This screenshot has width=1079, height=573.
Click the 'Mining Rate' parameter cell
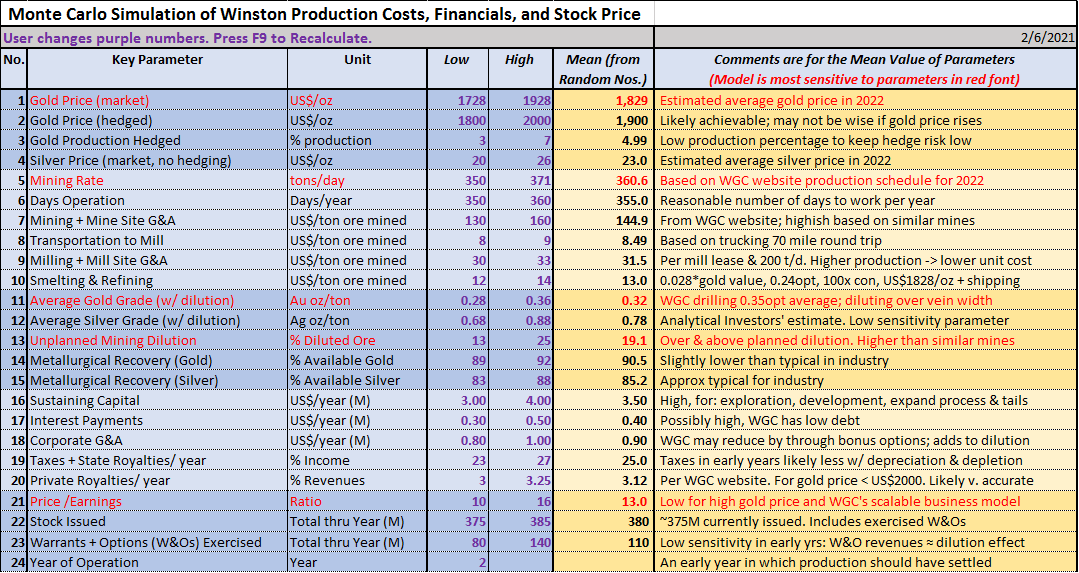tap(157, 180)
